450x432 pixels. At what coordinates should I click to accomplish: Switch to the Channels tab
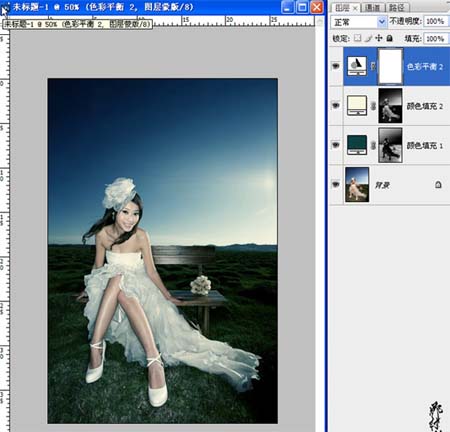point(372,7)
